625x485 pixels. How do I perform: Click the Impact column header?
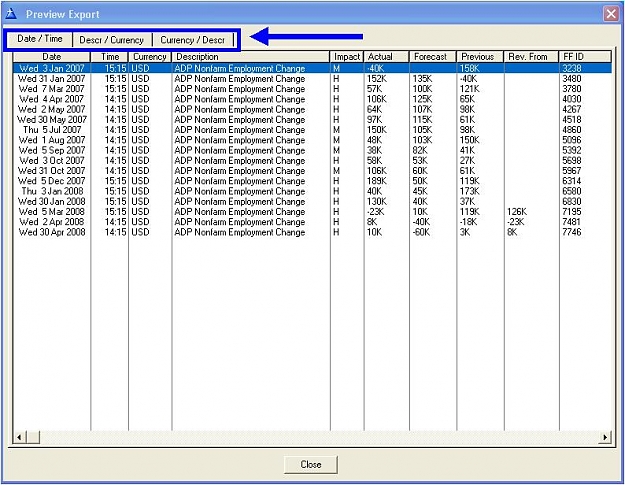(x=347, y=57)
